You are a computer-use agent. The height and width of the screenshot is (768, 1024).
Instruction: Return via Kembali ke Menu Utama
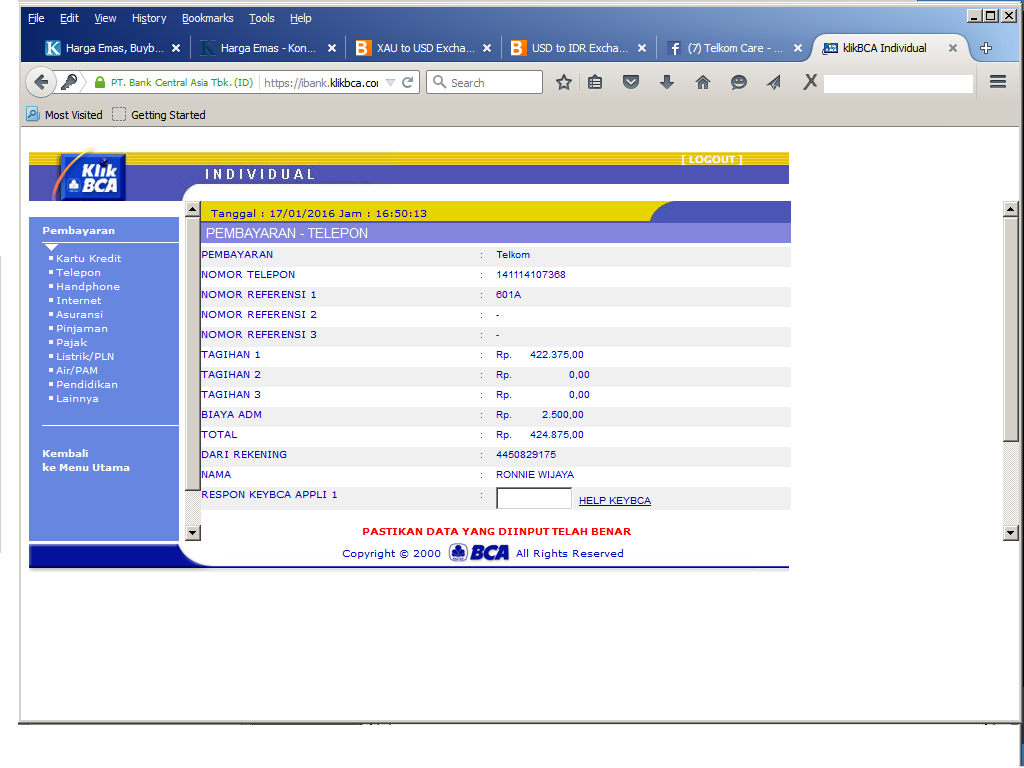86,460
